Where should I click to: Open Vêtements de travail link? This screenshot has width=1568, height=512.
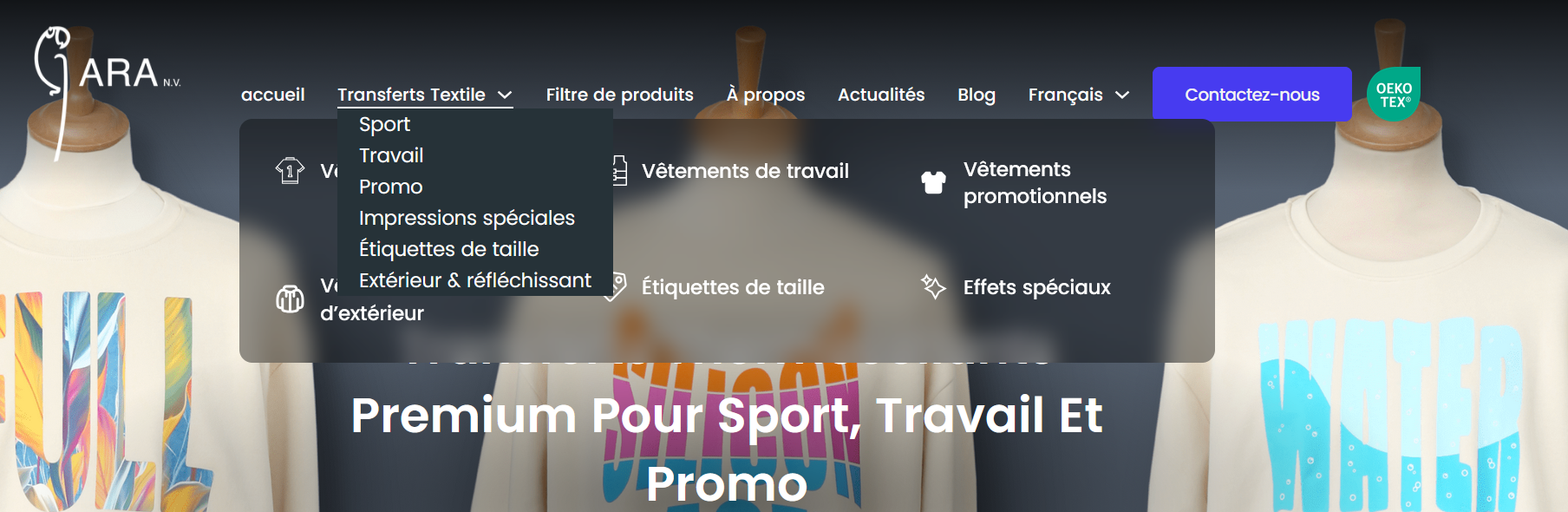pos(745,171)
